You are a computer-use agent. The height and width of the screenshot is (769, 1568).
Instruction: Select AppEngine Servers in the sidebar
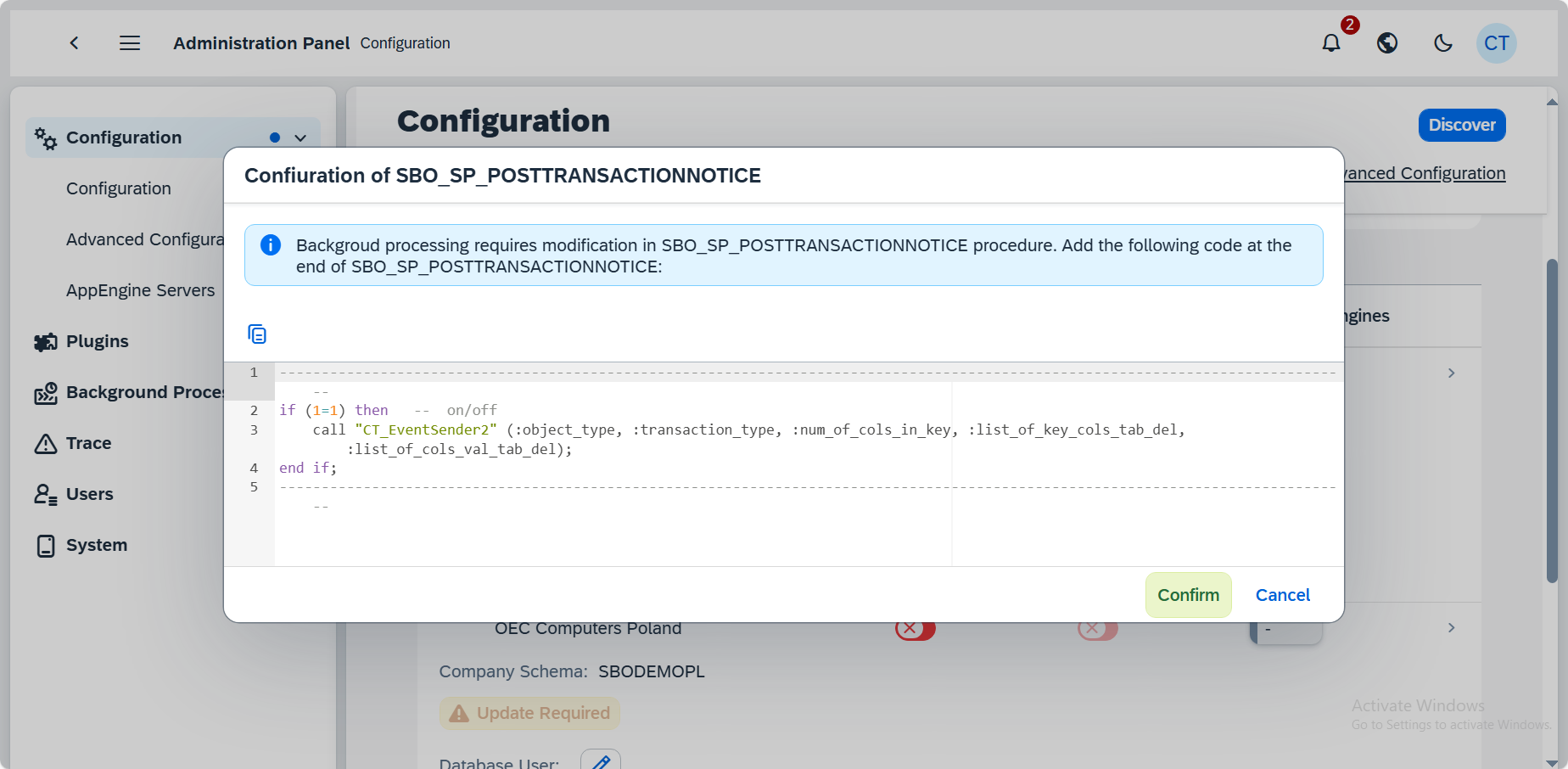click(x=140, y=289)
